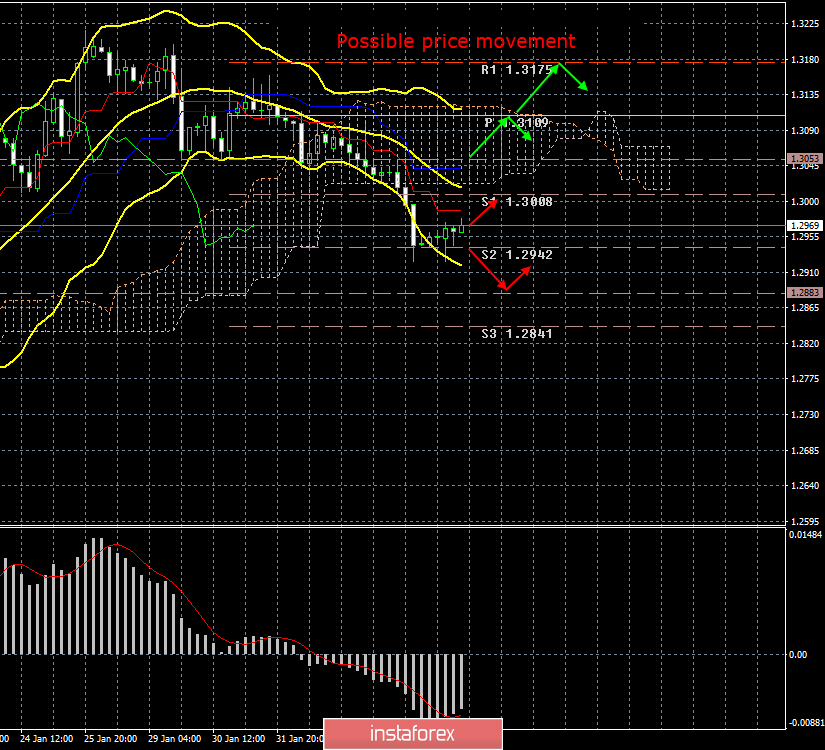Click the '25 Jan 20:00' time label

click(x=110, y=739)
